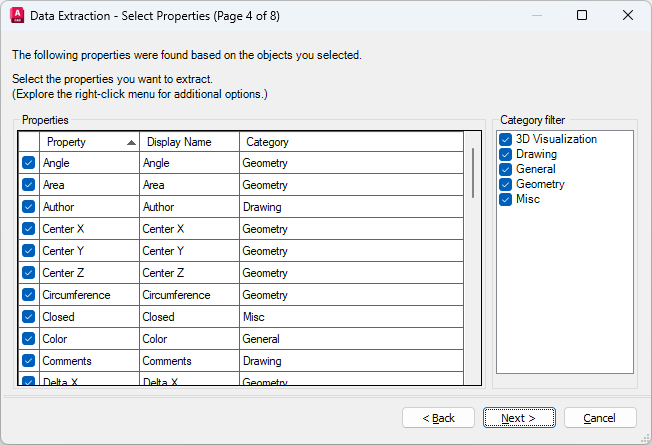Click the Display Name column header
Viewport: 652px width, 445px height.
188,142
